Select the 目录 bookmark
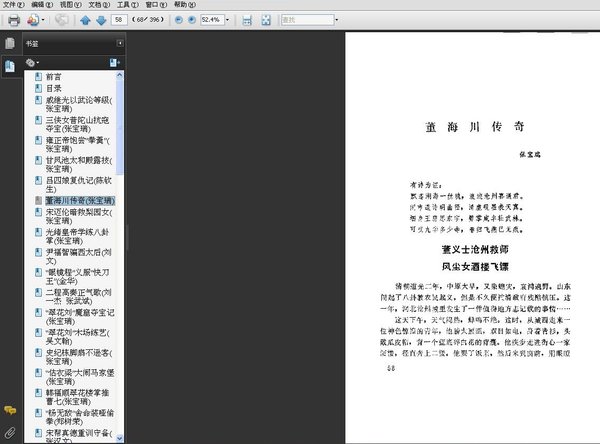This screenshot has height=444, width=600. coord(54,88)
